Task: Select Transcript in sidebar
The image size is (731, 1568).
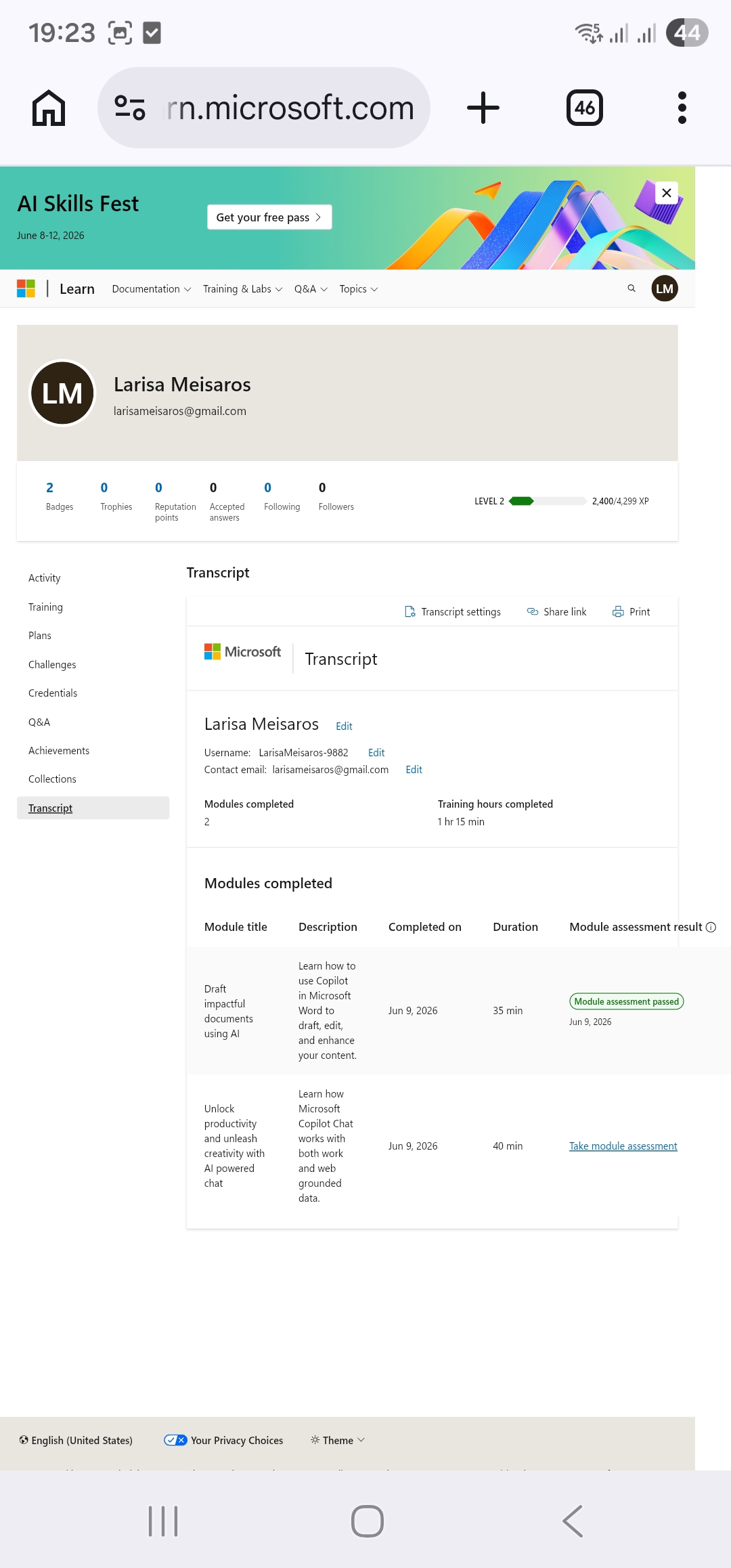Action: [93, 808]
